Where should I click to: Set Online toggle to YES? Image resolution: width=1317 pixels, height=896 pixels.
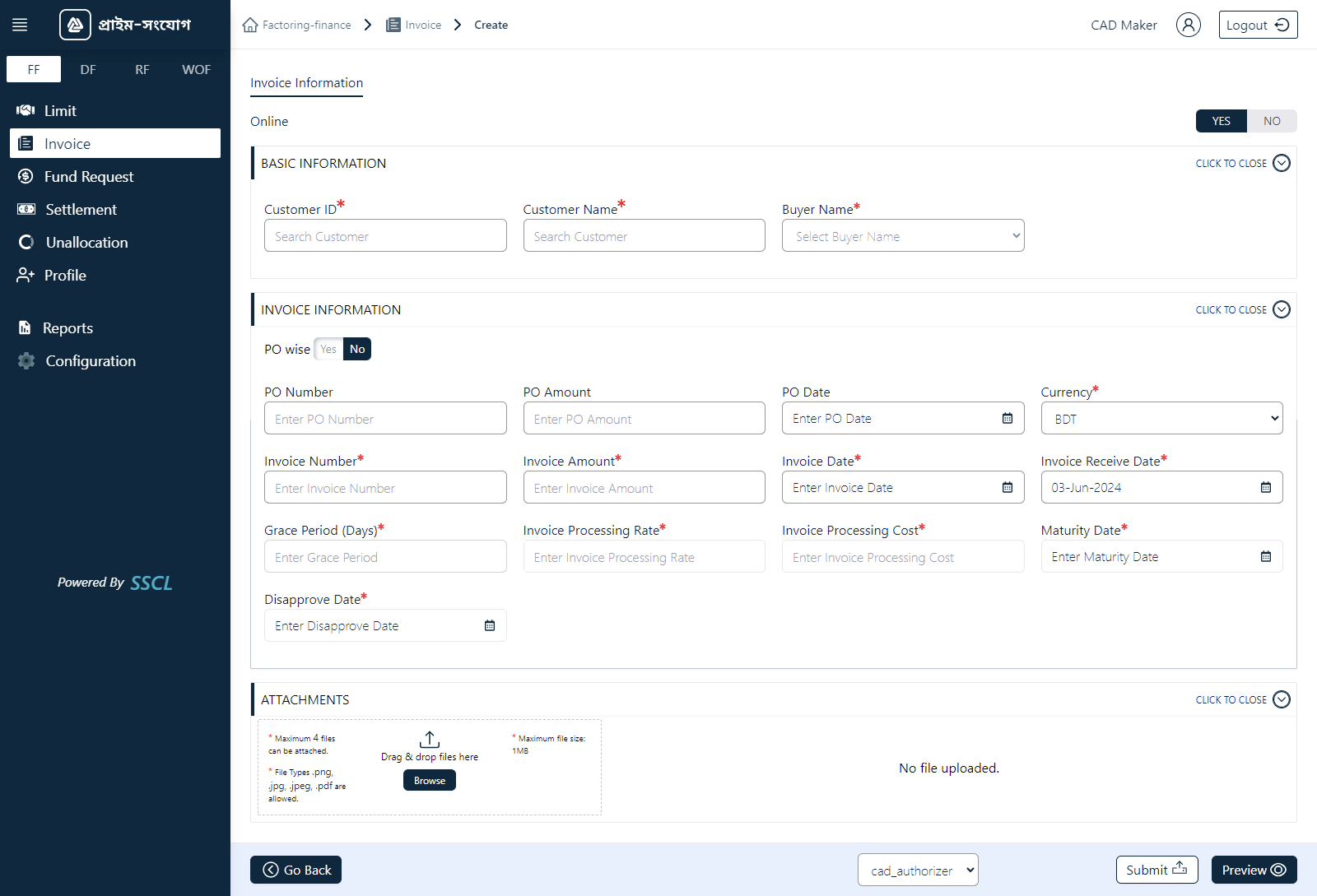[1222, 121]
